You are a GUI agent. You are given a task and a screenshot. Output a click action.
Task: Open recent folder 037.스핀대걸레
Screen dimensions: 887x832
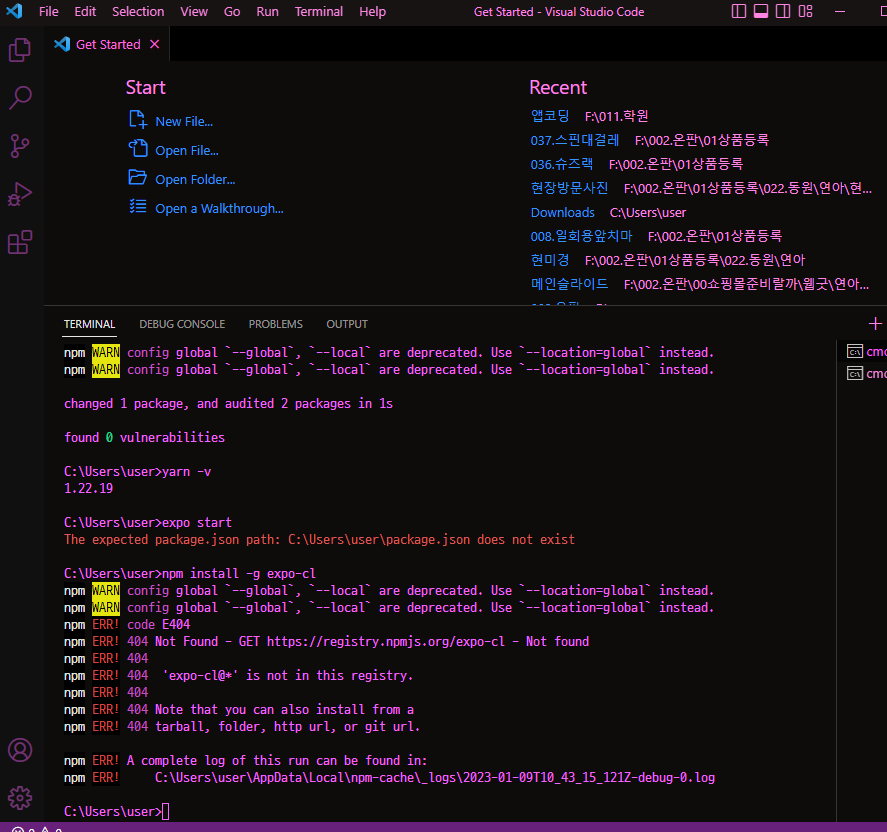click(575, 140)
